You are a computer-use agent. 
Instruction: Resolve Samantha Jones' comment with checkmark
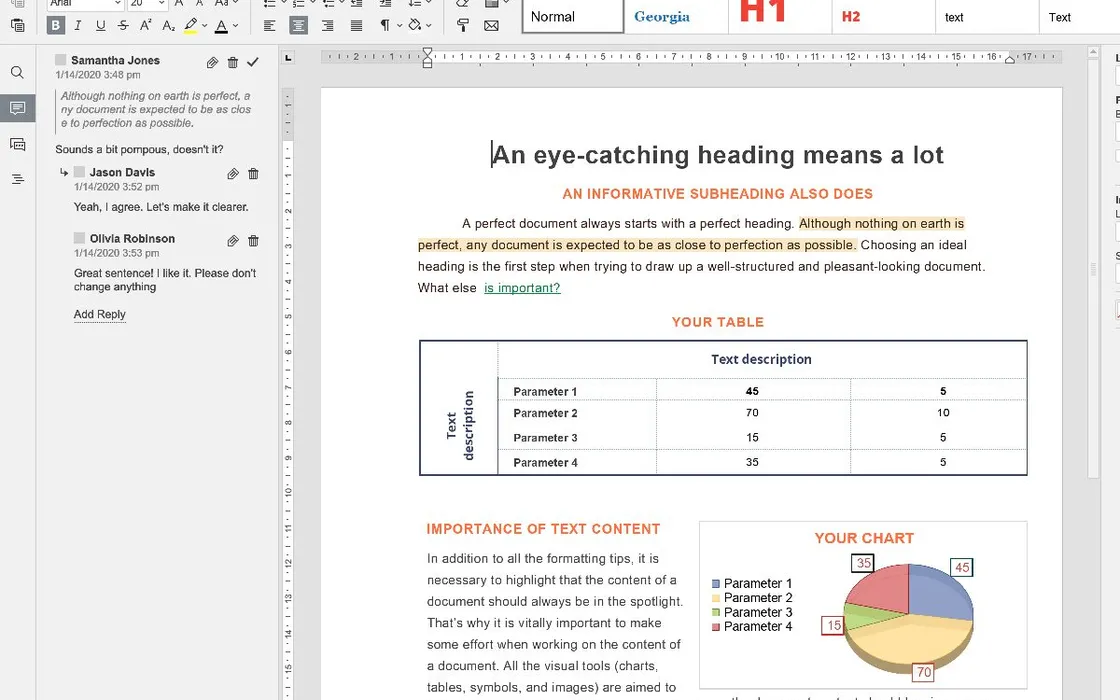click(253, 63)
